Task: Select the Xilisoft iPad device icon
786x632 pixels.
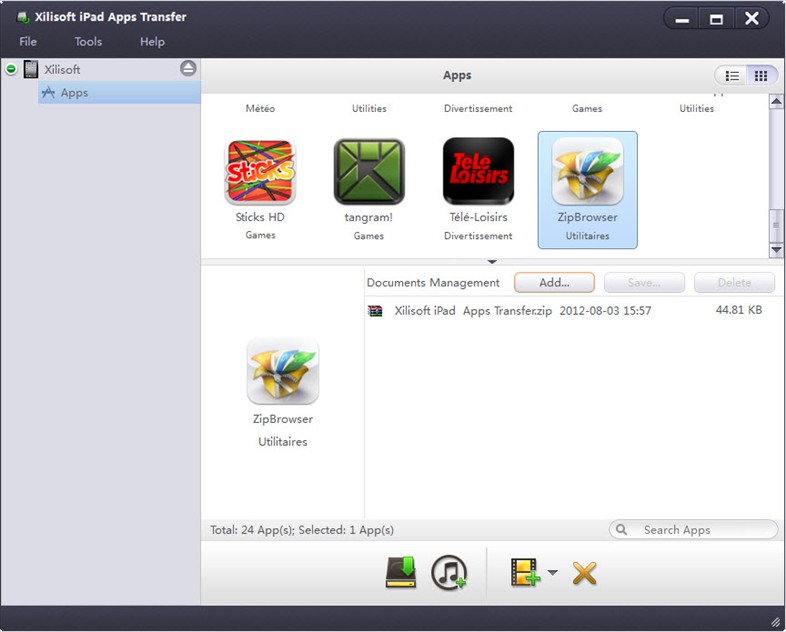Action: 31,69
